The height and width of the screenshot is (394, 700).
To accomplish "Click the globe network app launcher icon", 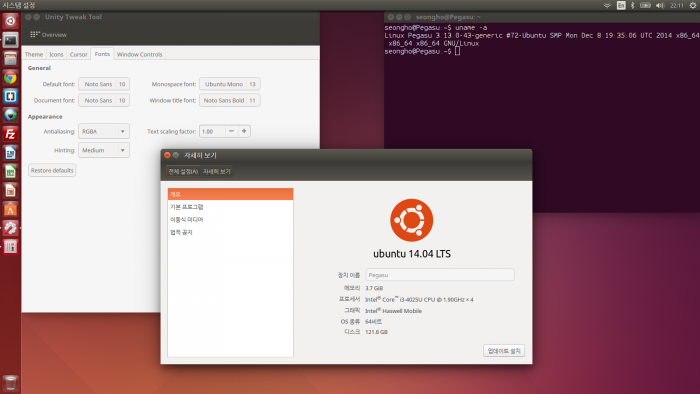I will pyautogui.click(x=10, y=115).
